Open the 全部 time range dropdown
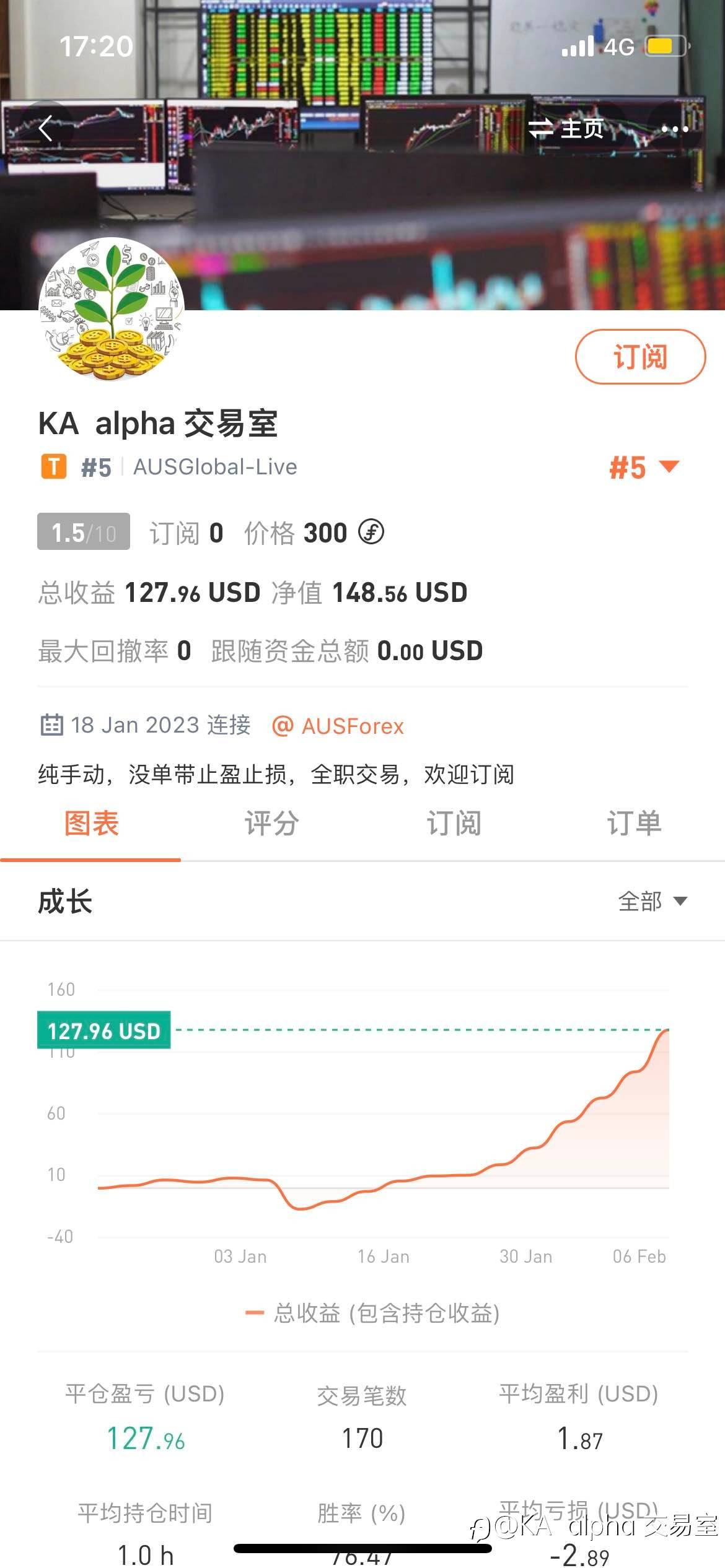 [652, 901]
